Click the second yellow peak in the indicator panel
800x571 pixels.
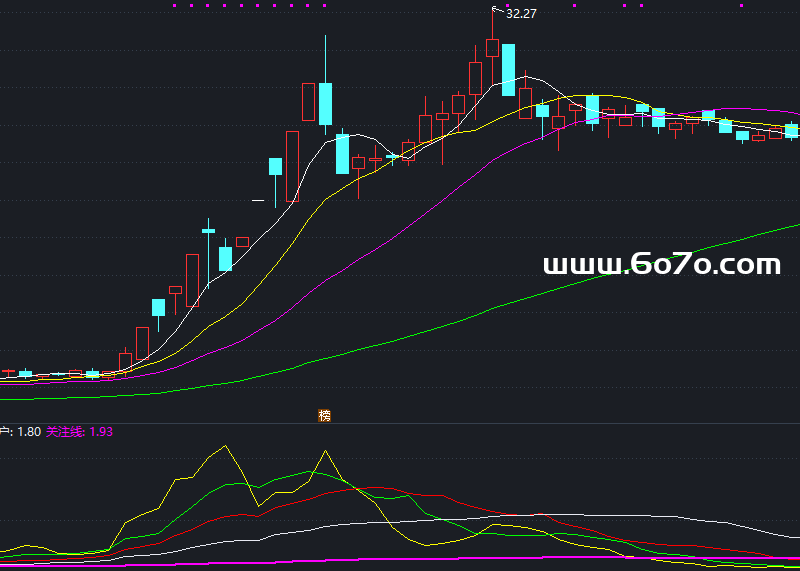pyautogui.click(x=324, y=452)
